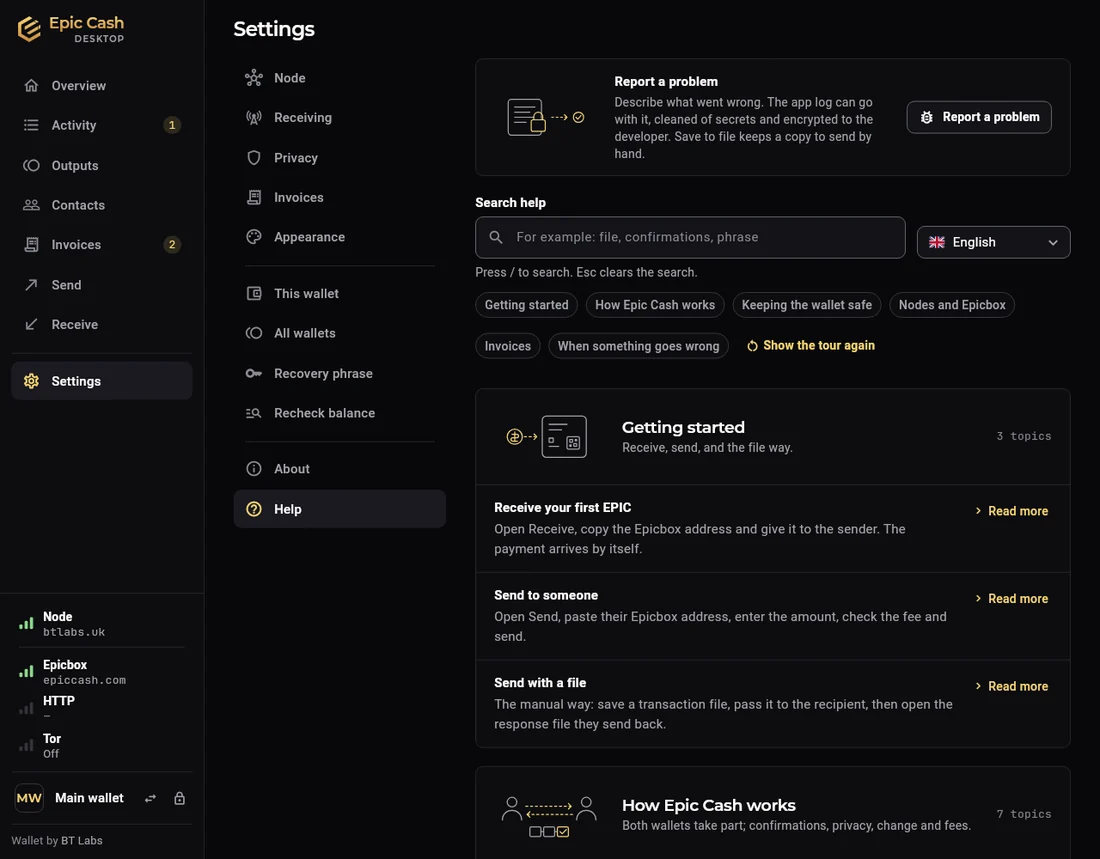1100x859 pixels.
Task: Click the MW wallet avatar
Action: [29, 798]
